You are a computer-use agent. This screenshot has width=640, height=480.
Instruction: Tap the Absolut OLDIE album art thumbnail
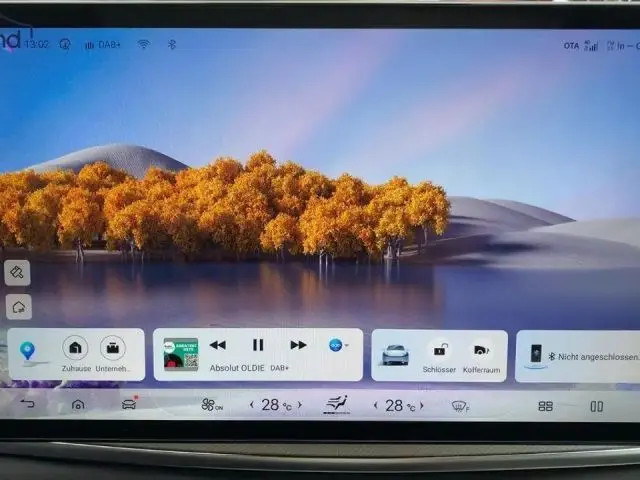pos(181,354)
